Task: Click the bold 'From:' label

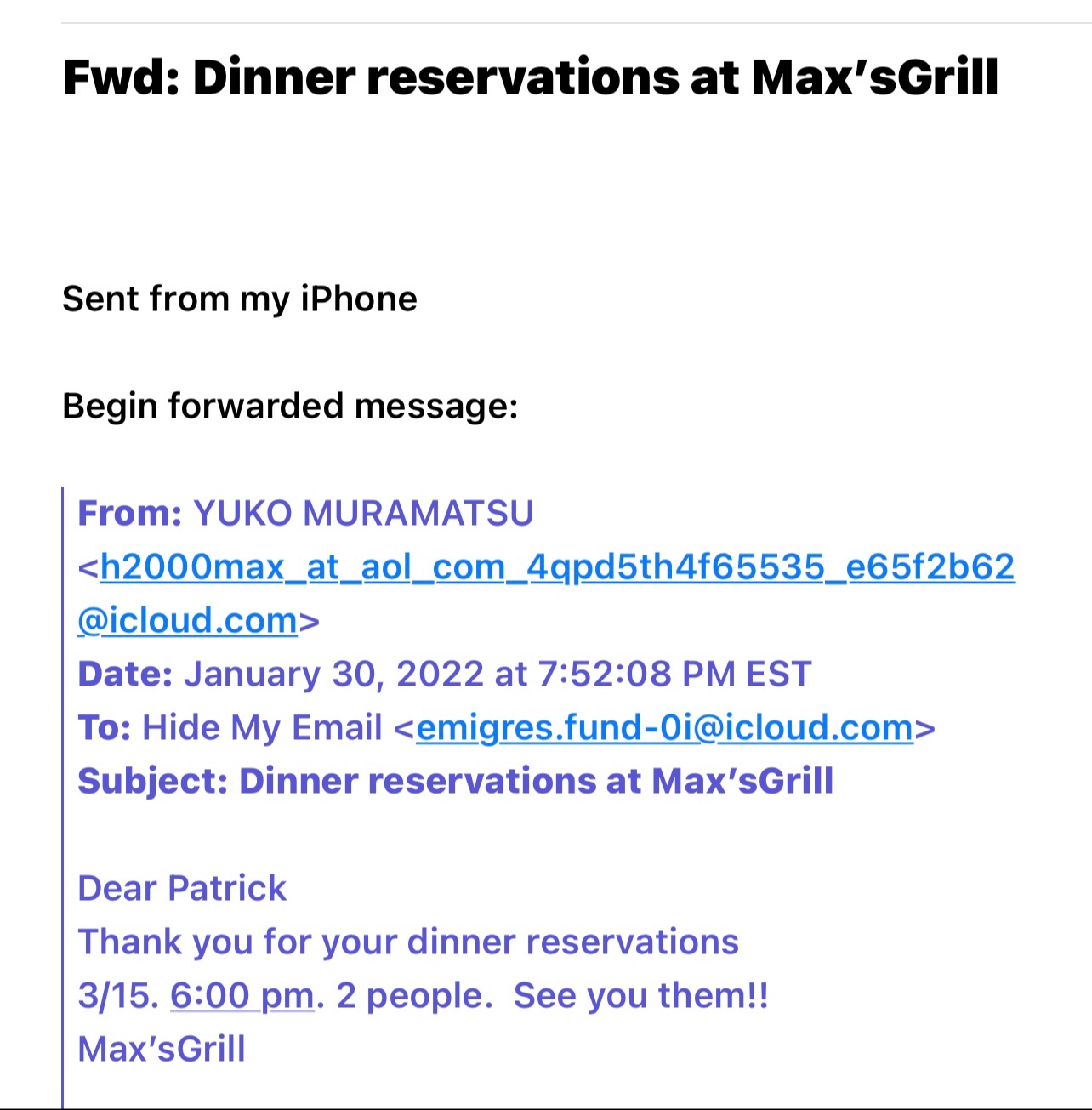Action: [x=129, y=514]
